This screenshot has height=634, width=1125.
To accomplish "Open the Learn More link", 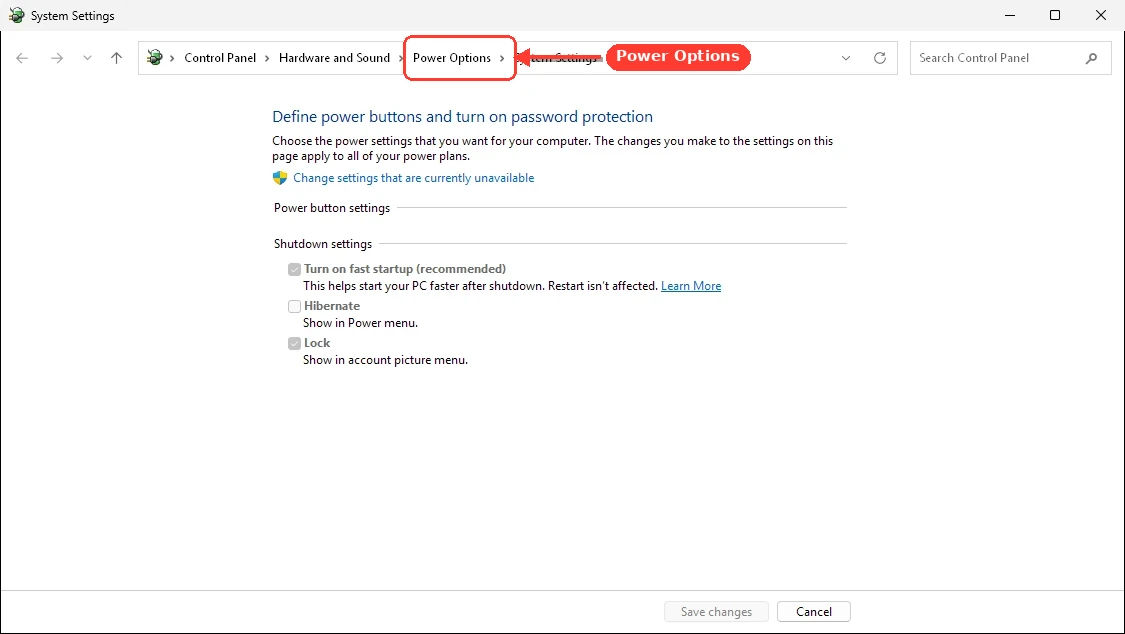I will click(691, 286).
